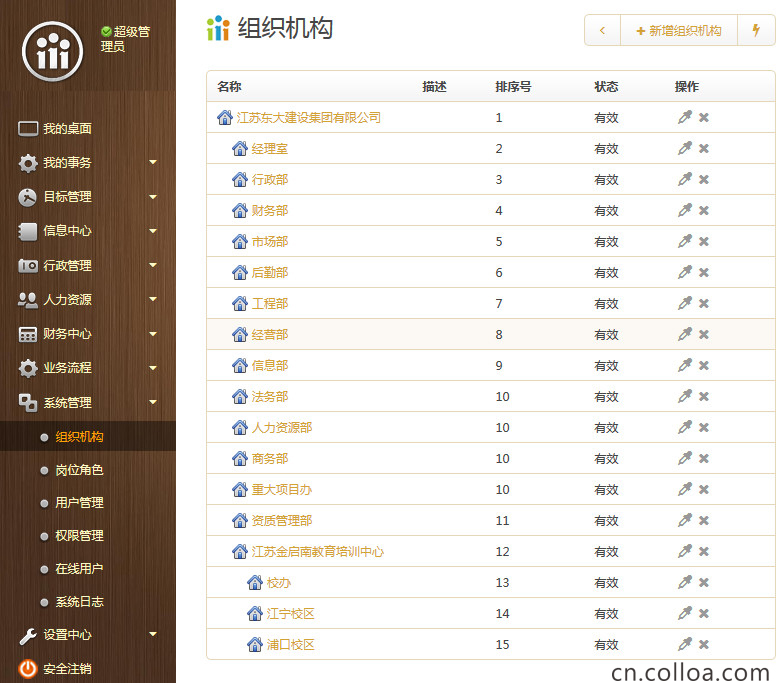Collapse the 系统管理 menu arrow
781x683 pixels.
(153, 402)
